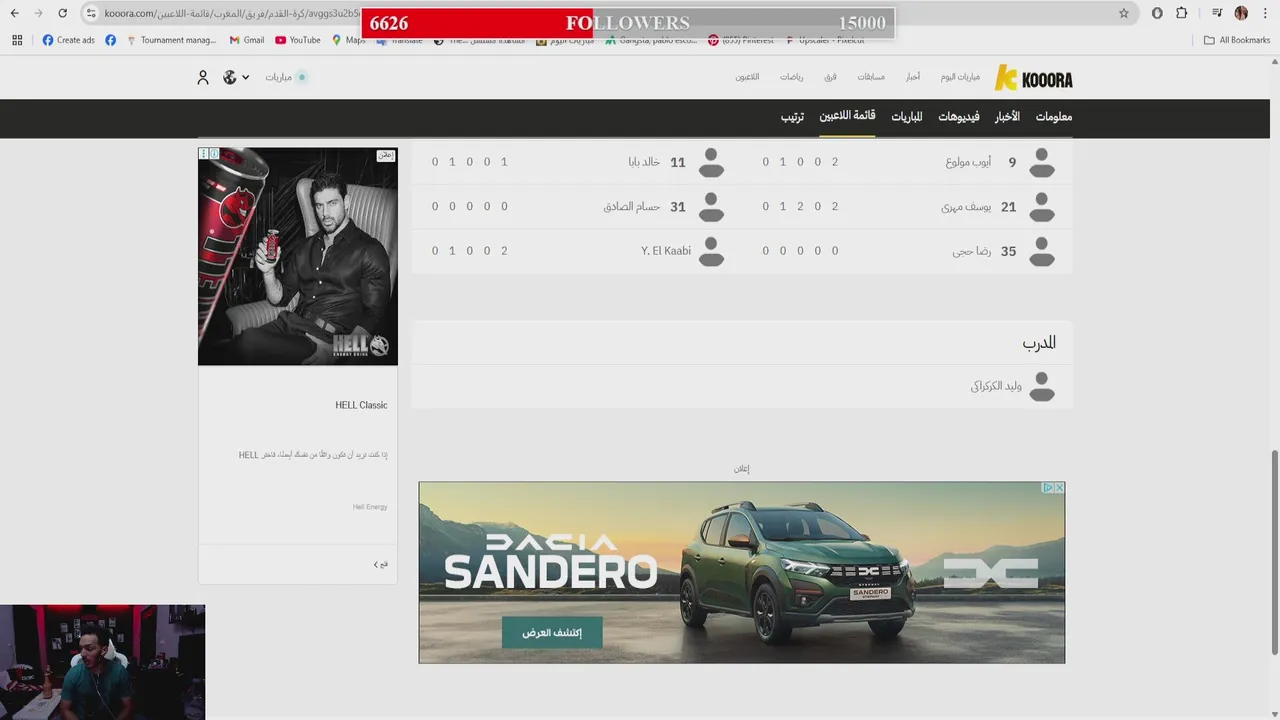Open the Gmail bookmark
This screenshot has width=1280, height=720.
[x=247, y=40]
